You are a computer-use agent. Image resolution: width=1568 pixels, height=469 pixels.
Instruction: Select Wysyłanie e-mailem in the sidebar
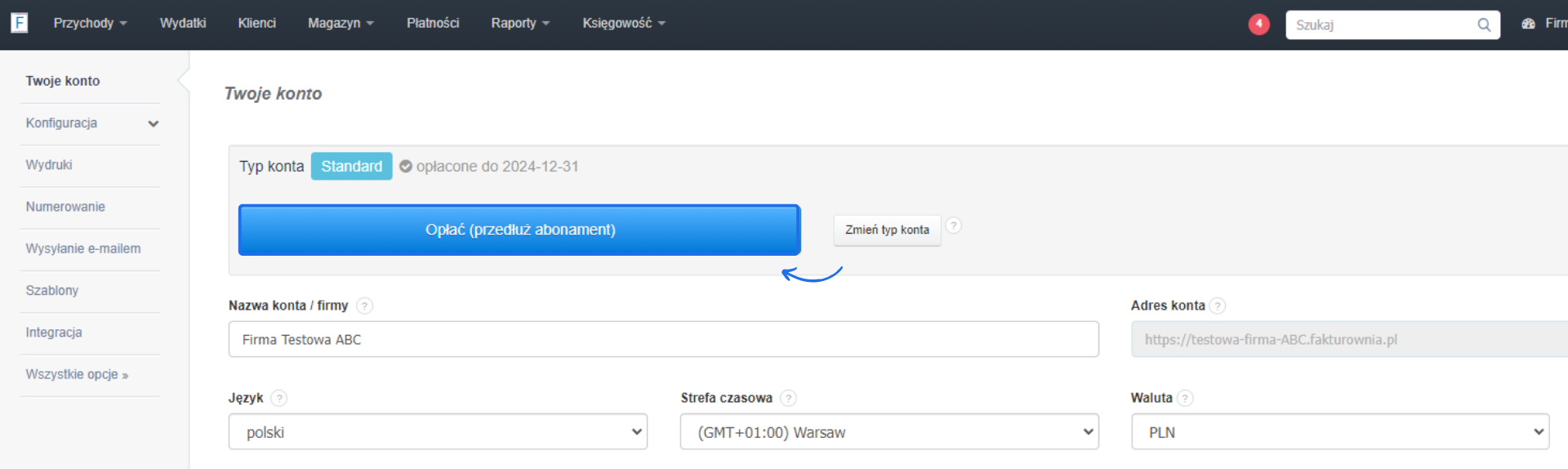83,248
